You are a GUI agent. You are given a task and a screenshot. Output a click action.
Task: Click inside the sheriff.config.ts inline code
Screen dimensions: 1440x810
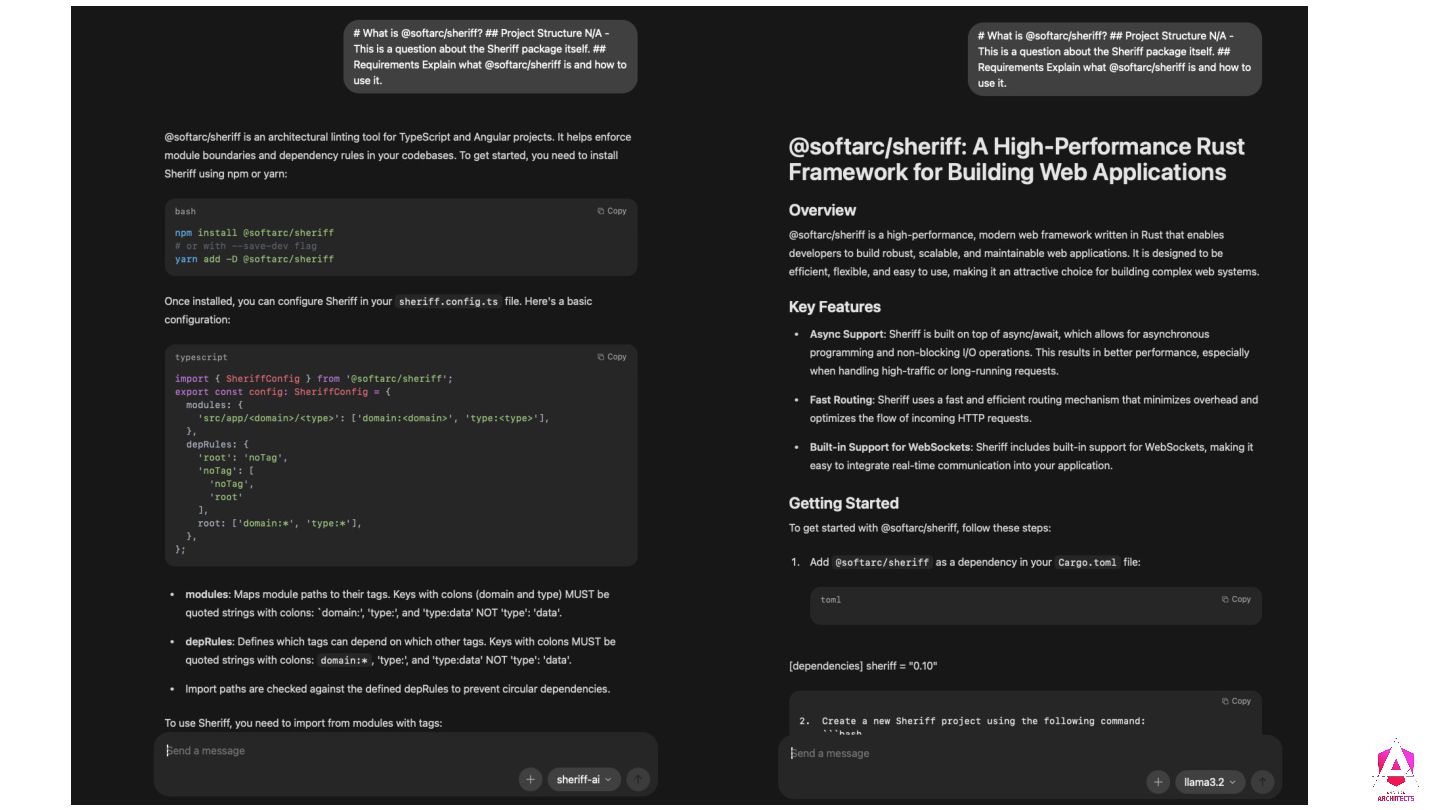click(448, 302)
